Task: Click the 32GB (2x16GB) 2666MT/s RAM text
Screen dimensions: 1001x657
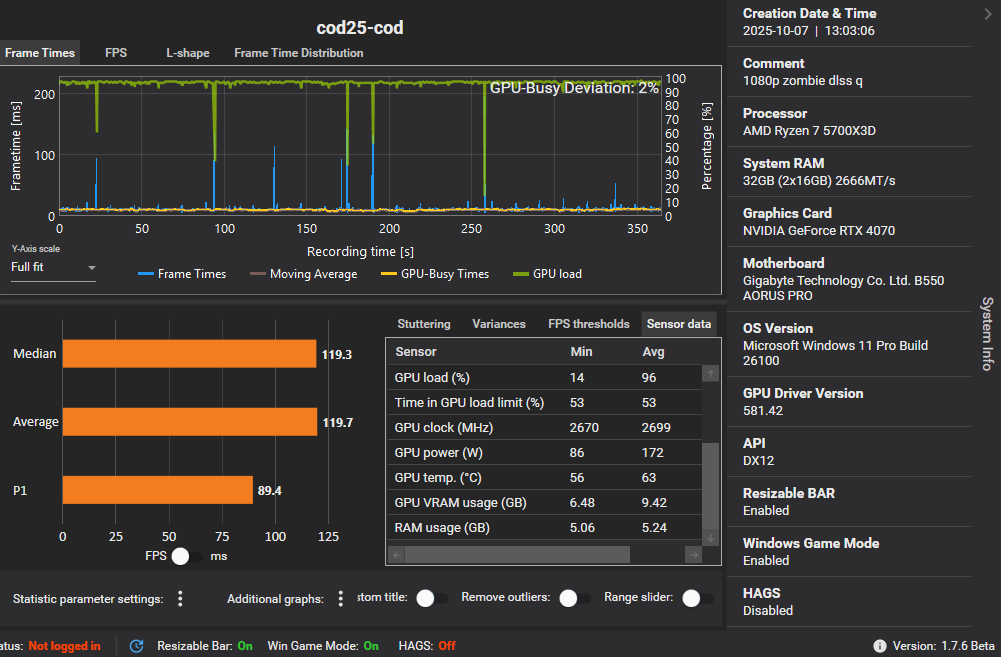Action: pyautogui.click(x=818, y=181)
